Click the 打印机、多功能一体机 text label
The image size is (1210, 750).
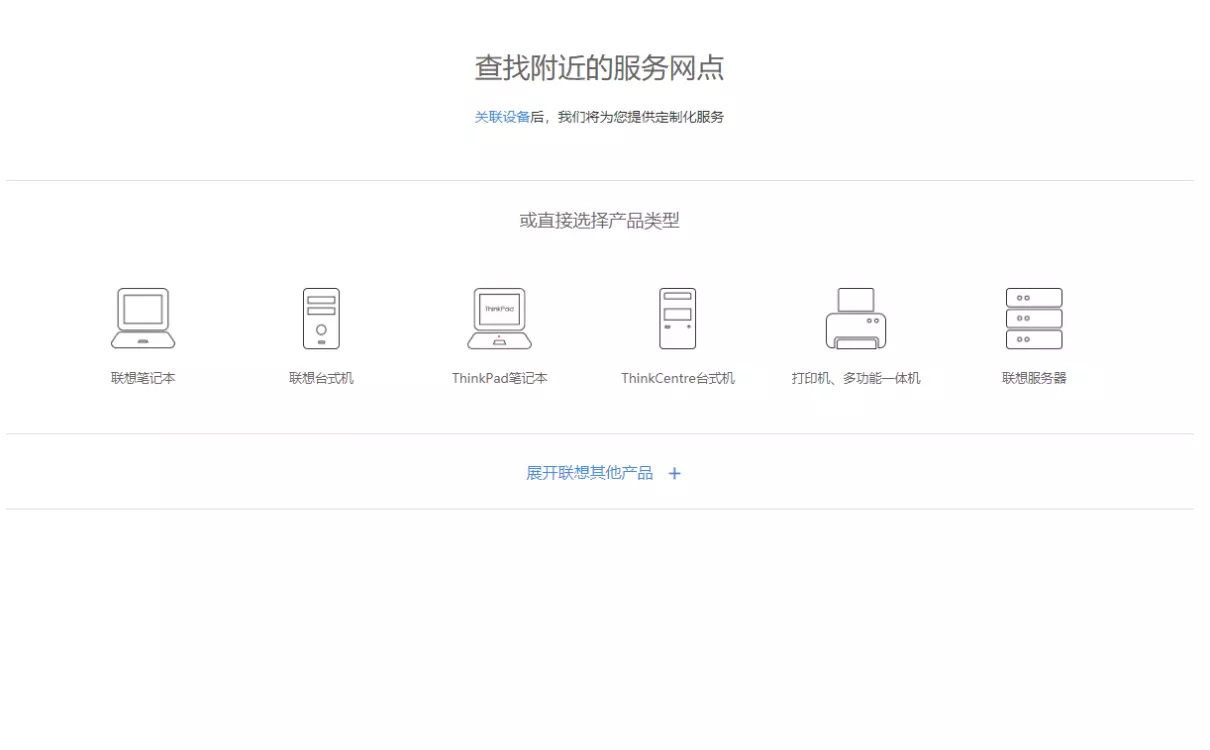pos(856,378)
